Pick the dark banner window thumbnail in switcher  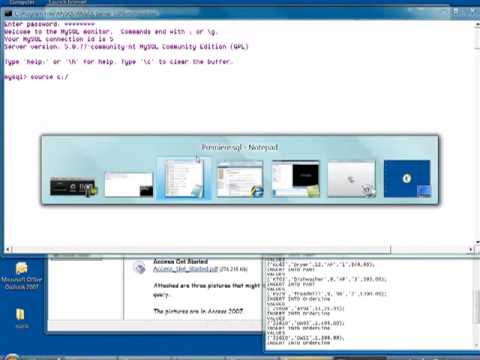(73, 187)
